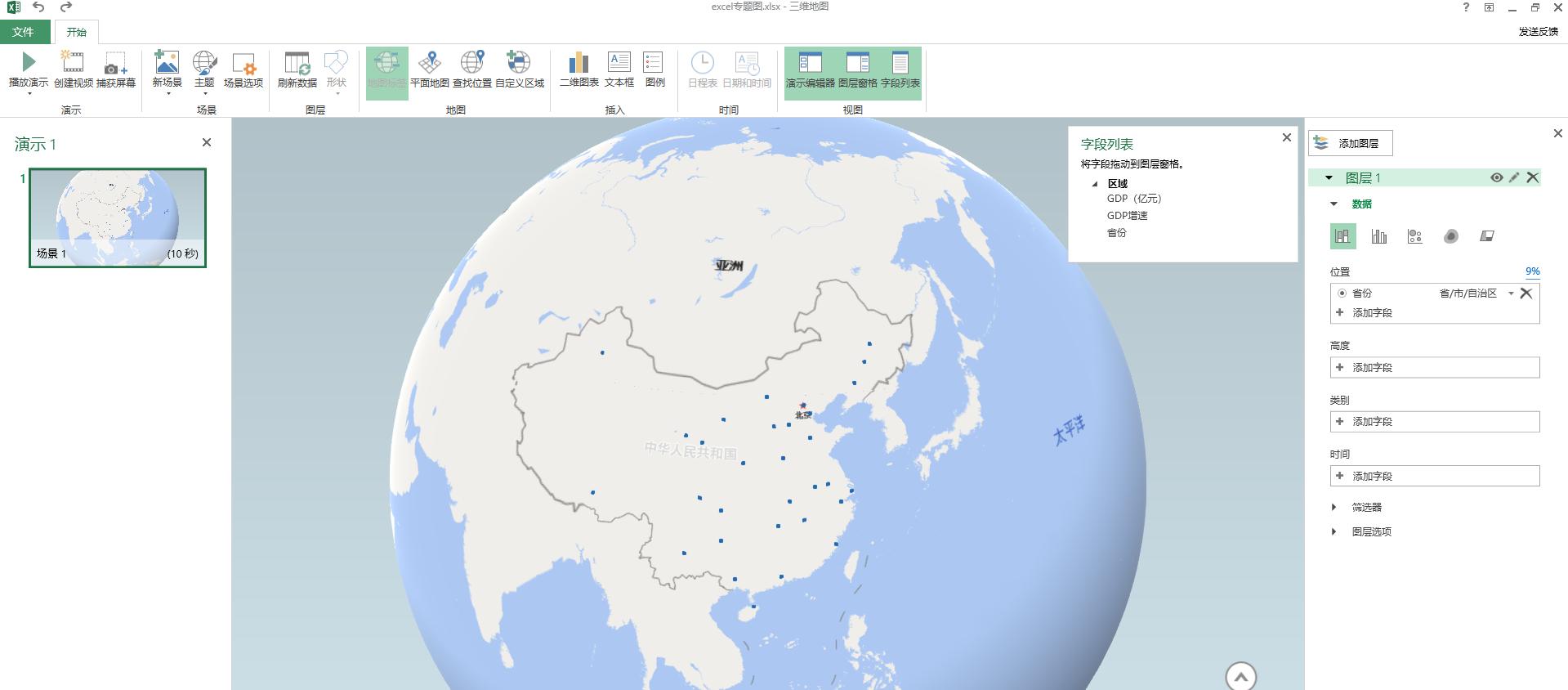1568x690 pixels.
Task: Open Help question mark icon
Action: tap(1466, 7)
